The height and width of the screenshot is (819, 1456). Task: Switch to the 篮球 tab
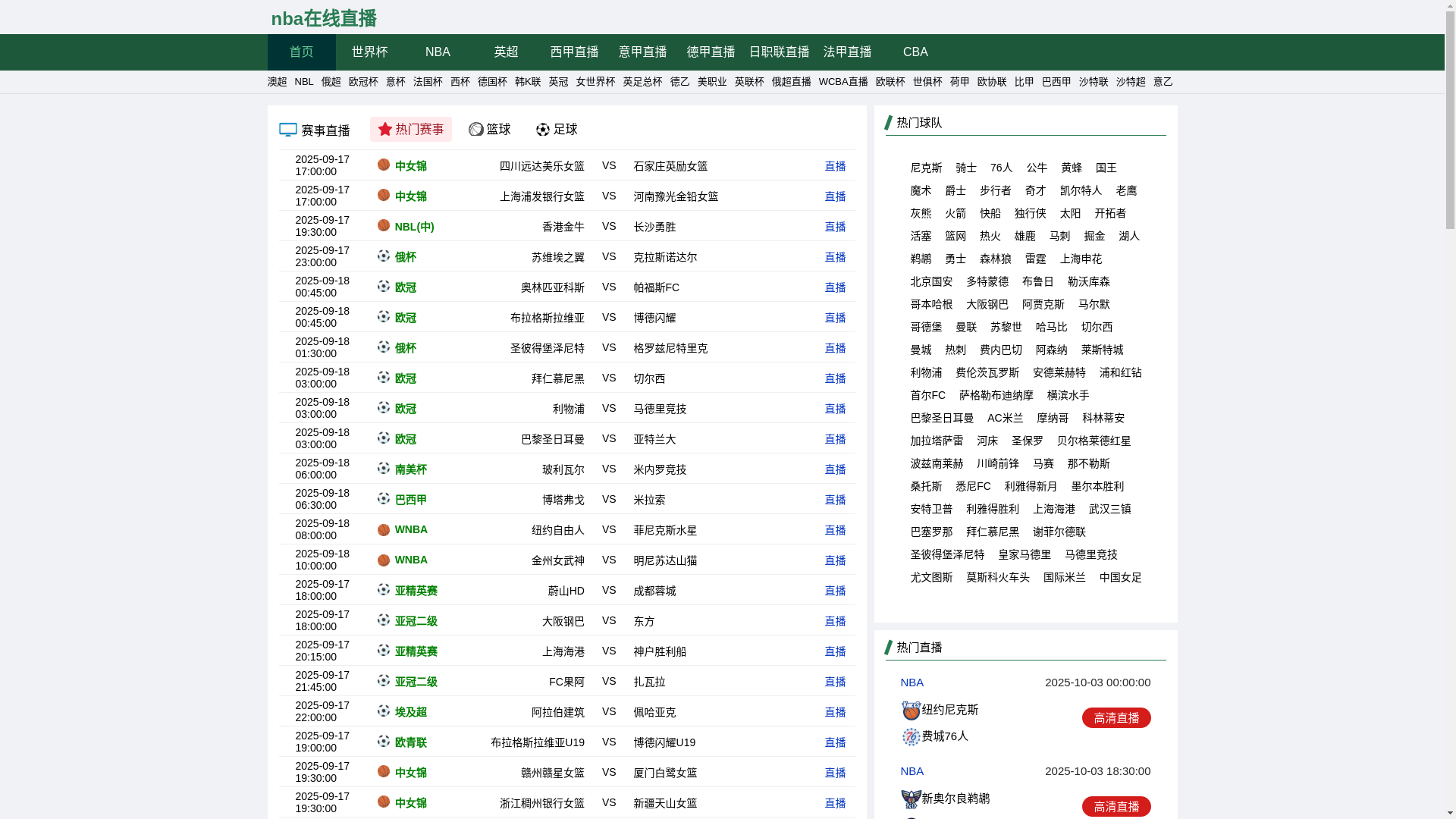pyautogui.click(x=490, y=130)
